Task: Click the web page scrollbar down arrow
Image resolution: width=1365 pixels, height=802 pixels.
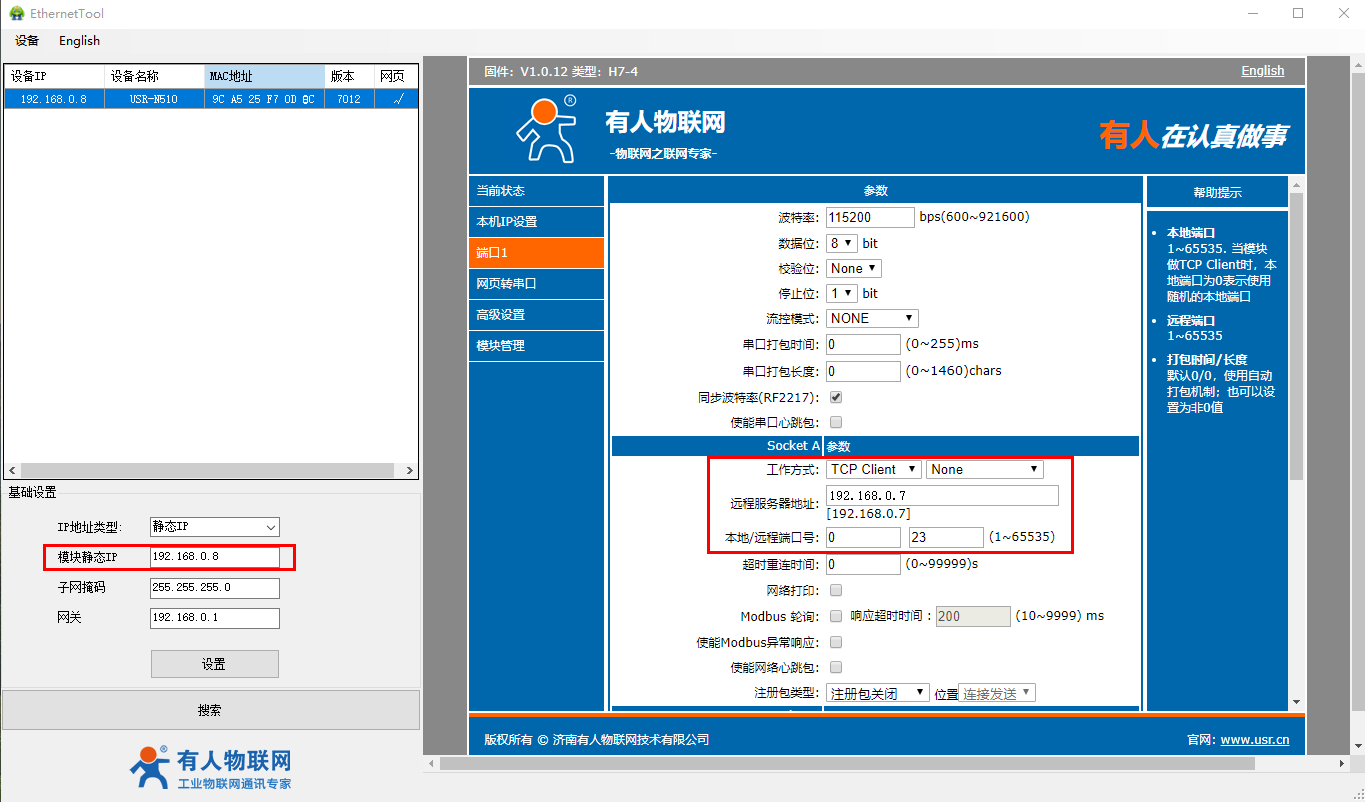Action: point(1296,702)
